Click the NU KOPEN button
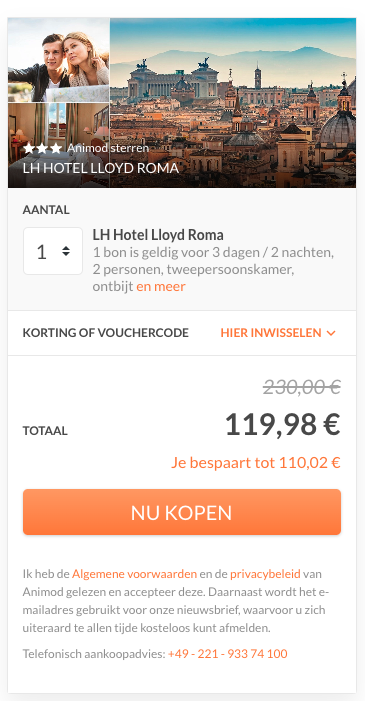The height and width of the screenshot is (701, 365). (182, 512)
